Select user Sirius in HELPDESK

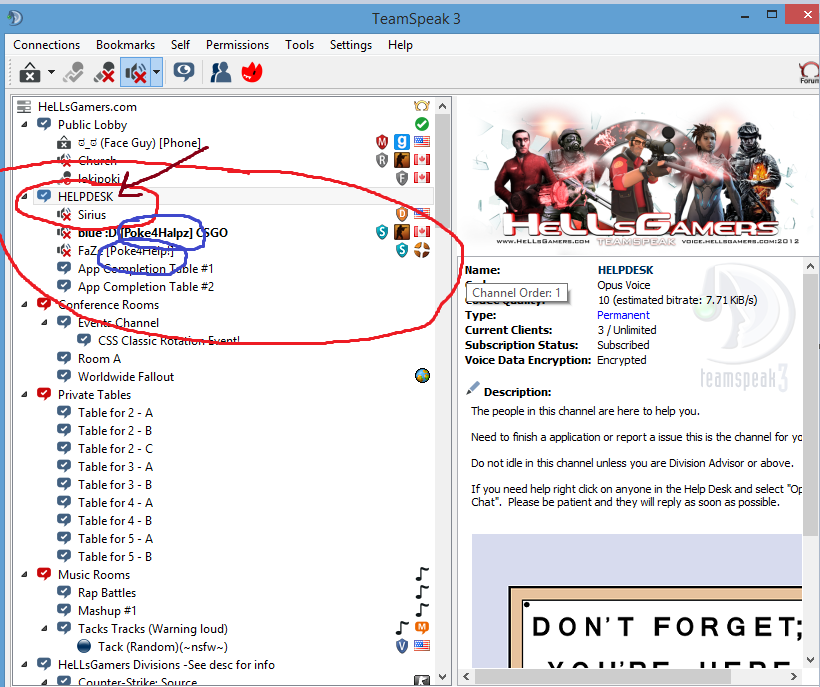tap(92, 215)
